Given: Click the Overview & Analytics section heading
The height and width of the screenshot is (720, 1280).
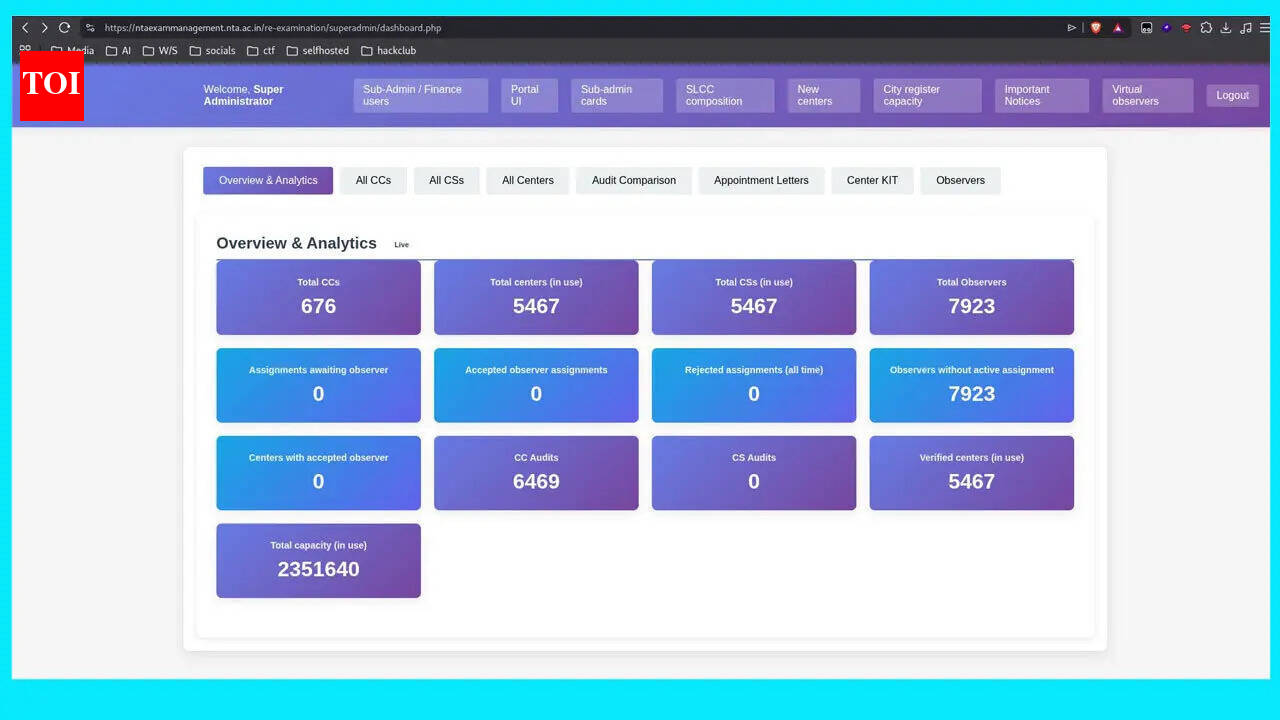Looking at the screenshot, I should [x=296, y=243].
